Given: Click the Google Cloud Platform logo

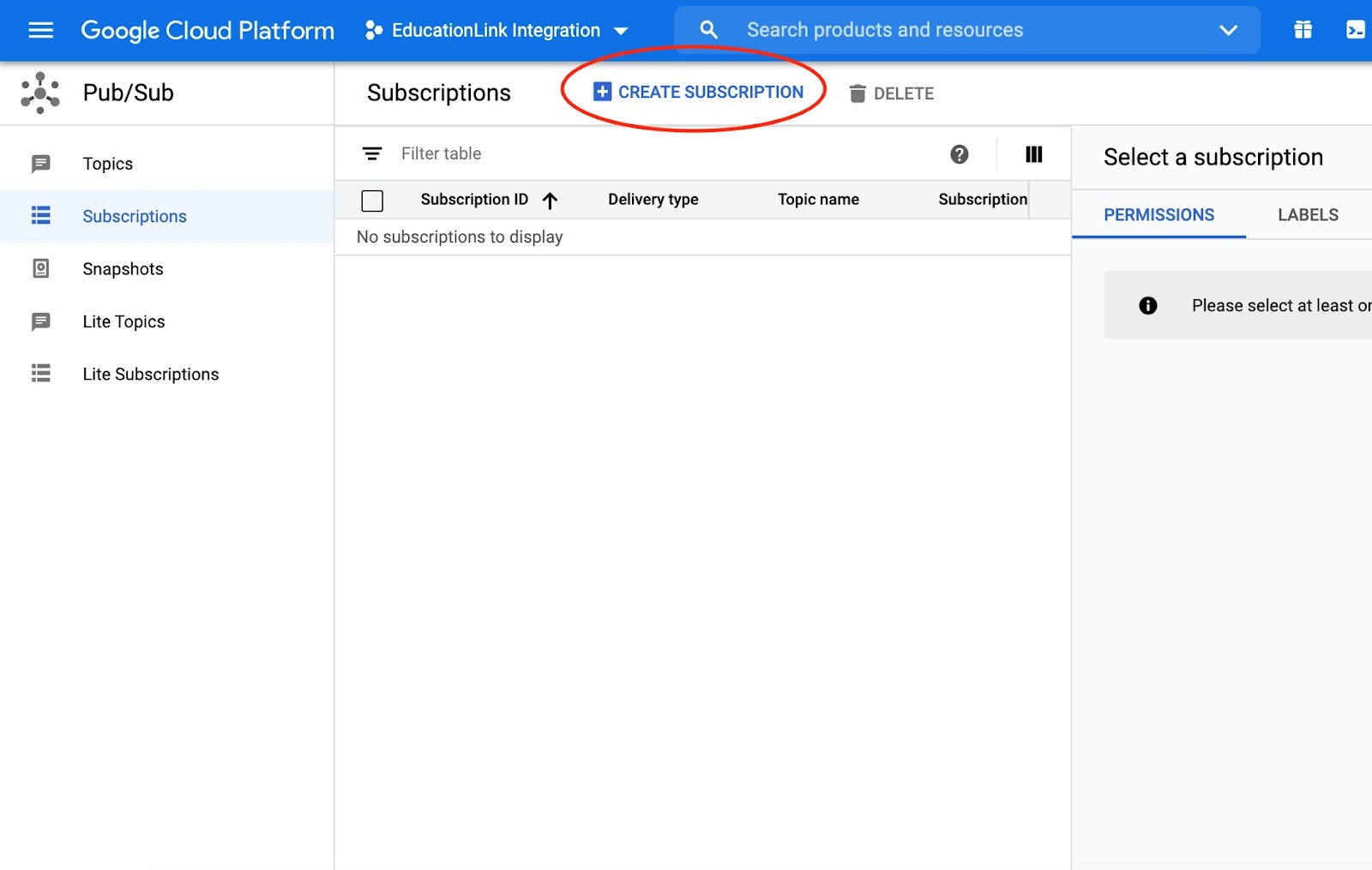Looking at the screenshot, I should coord(208,31).
